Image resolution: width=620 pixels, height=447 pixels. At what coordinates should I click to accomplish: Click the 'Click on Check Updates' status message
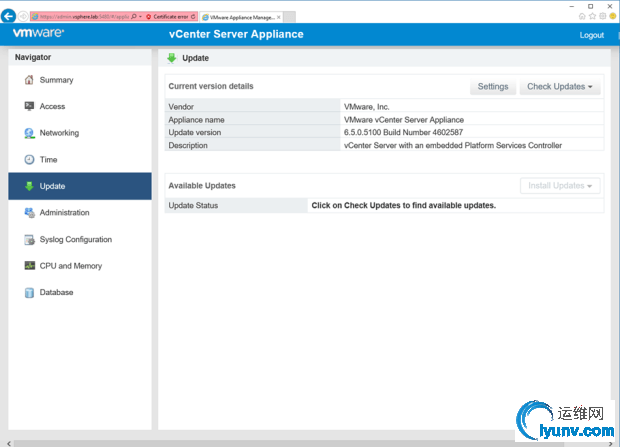point(403,205)
